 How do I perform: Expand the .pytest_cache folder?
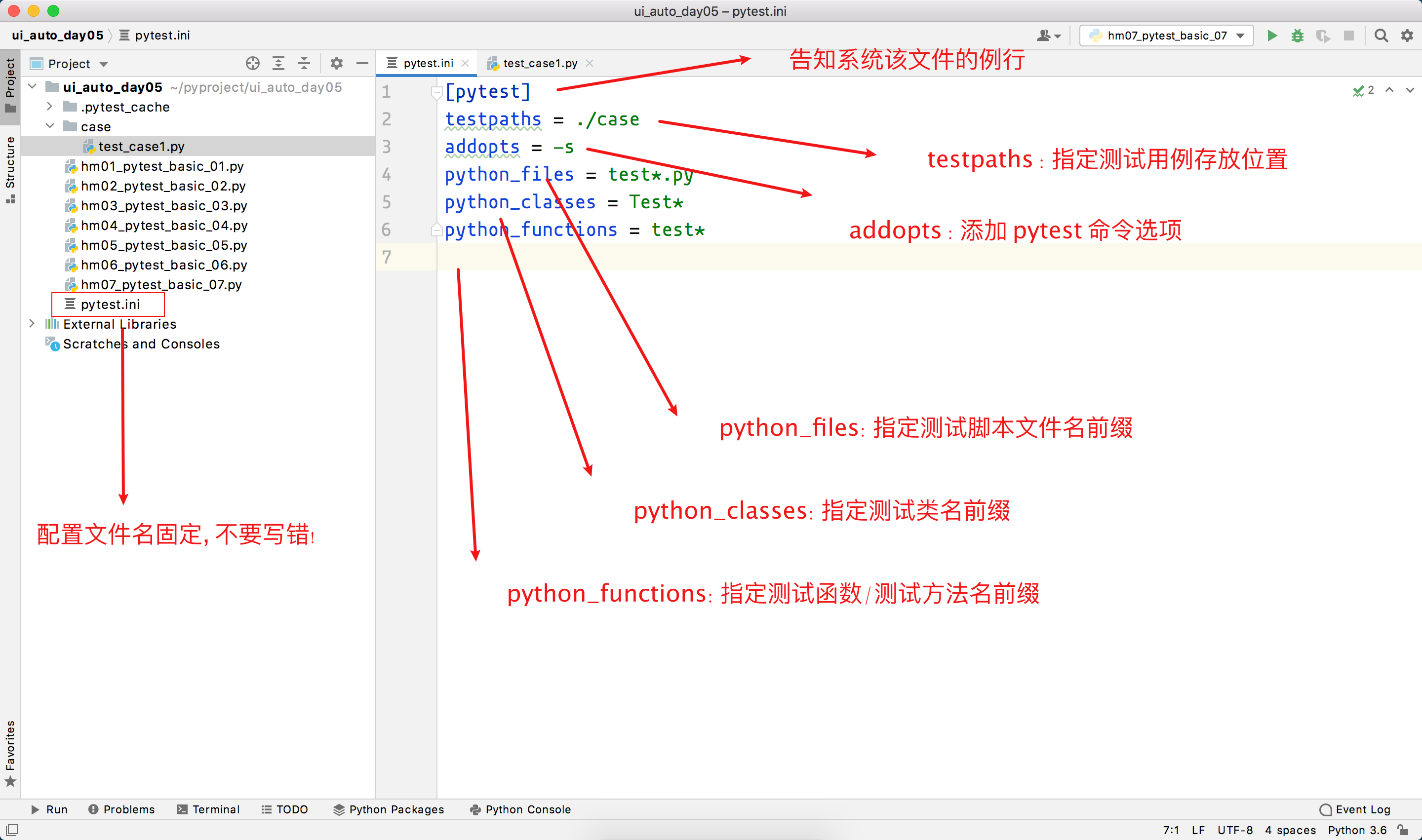point(50,107)
